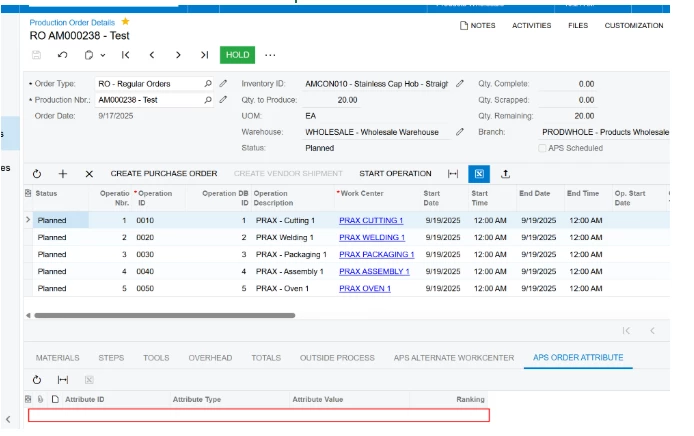694x436 pixels.
Task: Open PRAX ASSEMBLY 1 work center link
Action: pyautogui.click(x=374, y=271)
